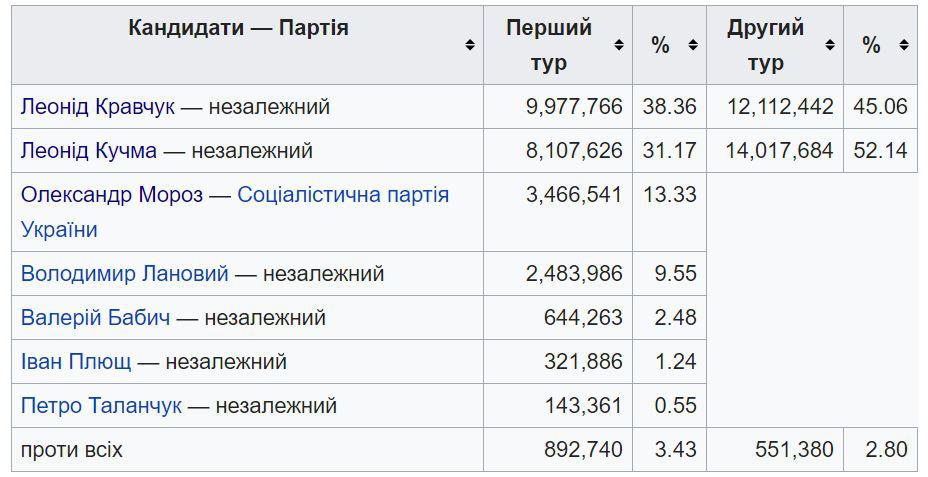
Task: Sort first-round percent column arrows
Action: point(693,45)
